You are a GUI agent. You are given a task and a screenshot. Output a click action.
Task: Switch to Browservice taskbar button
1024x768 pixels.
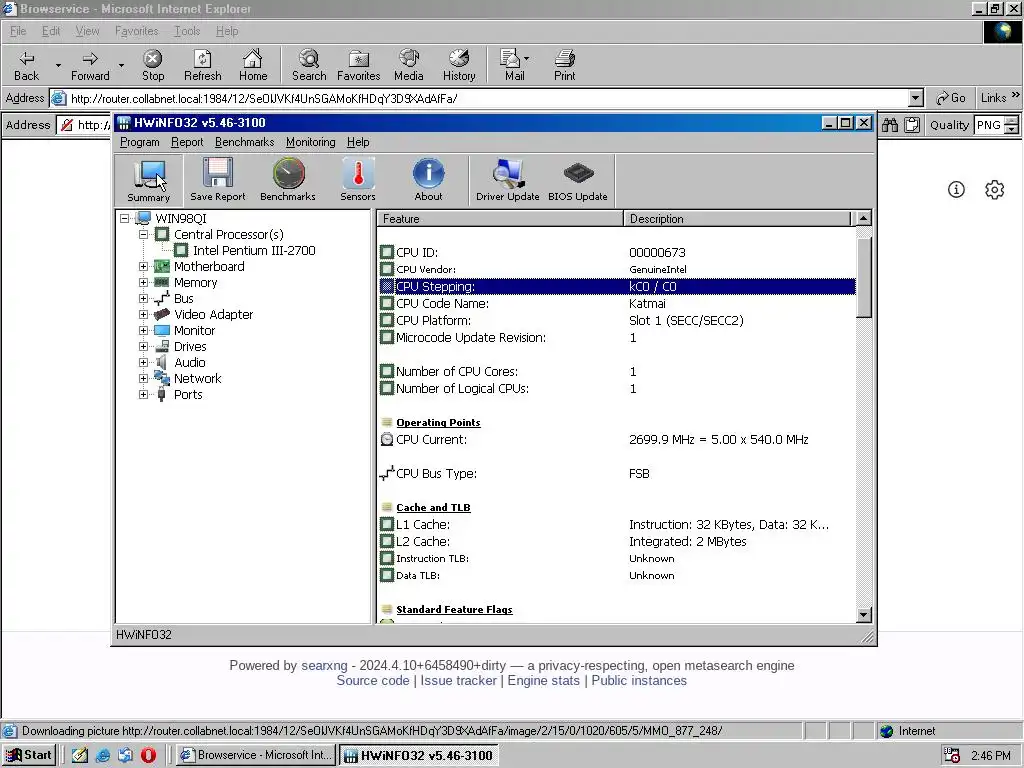257,755
